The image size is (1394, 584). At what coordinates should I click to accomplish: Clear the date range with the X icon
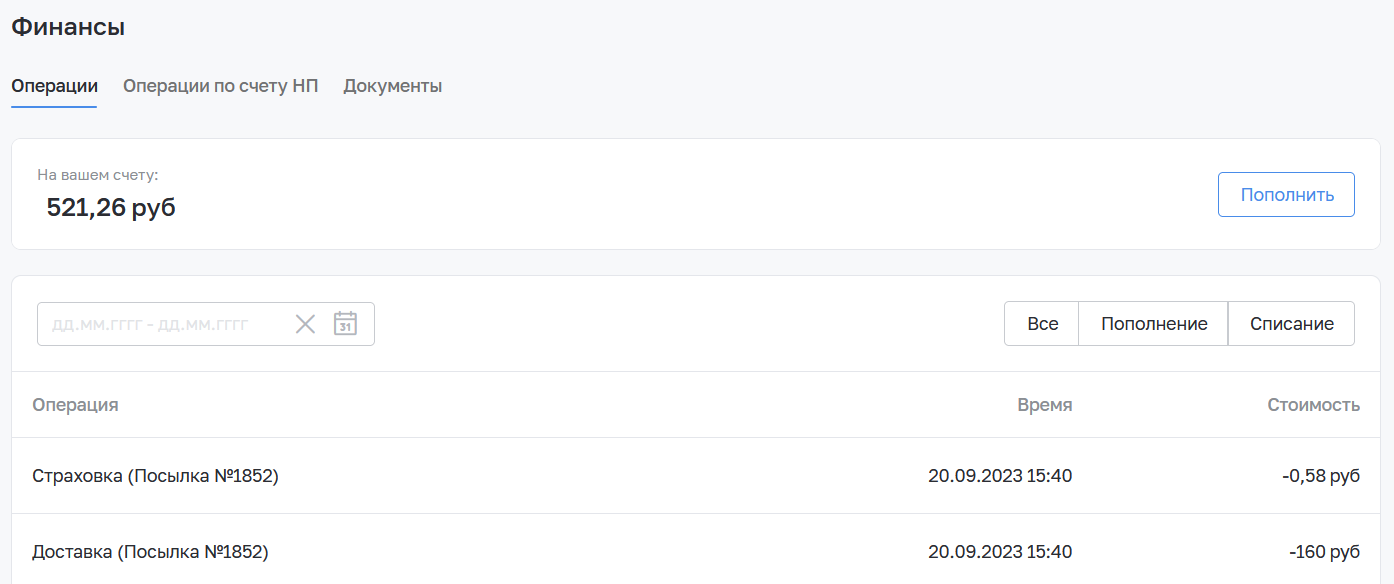coord(305,324)
